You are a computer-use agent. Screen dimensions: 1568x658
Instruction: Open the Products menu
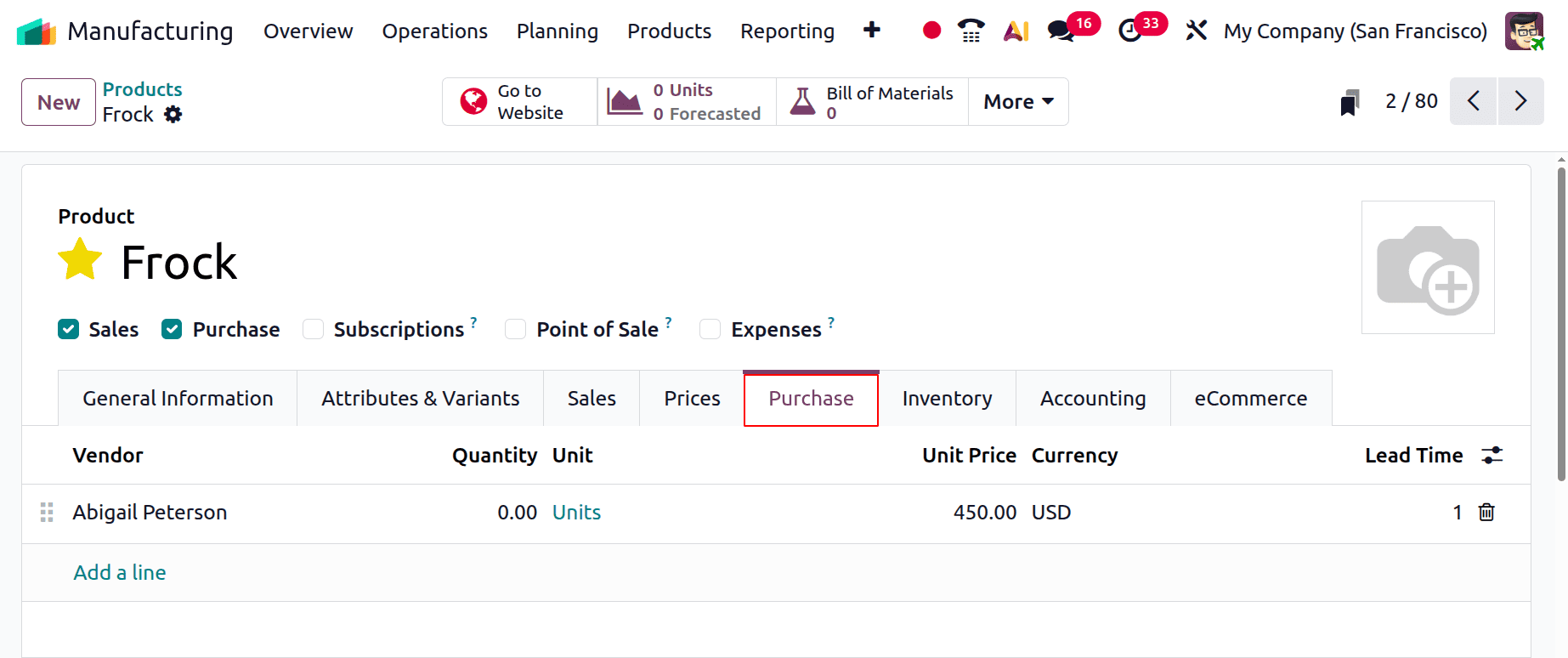pos(670,31)
